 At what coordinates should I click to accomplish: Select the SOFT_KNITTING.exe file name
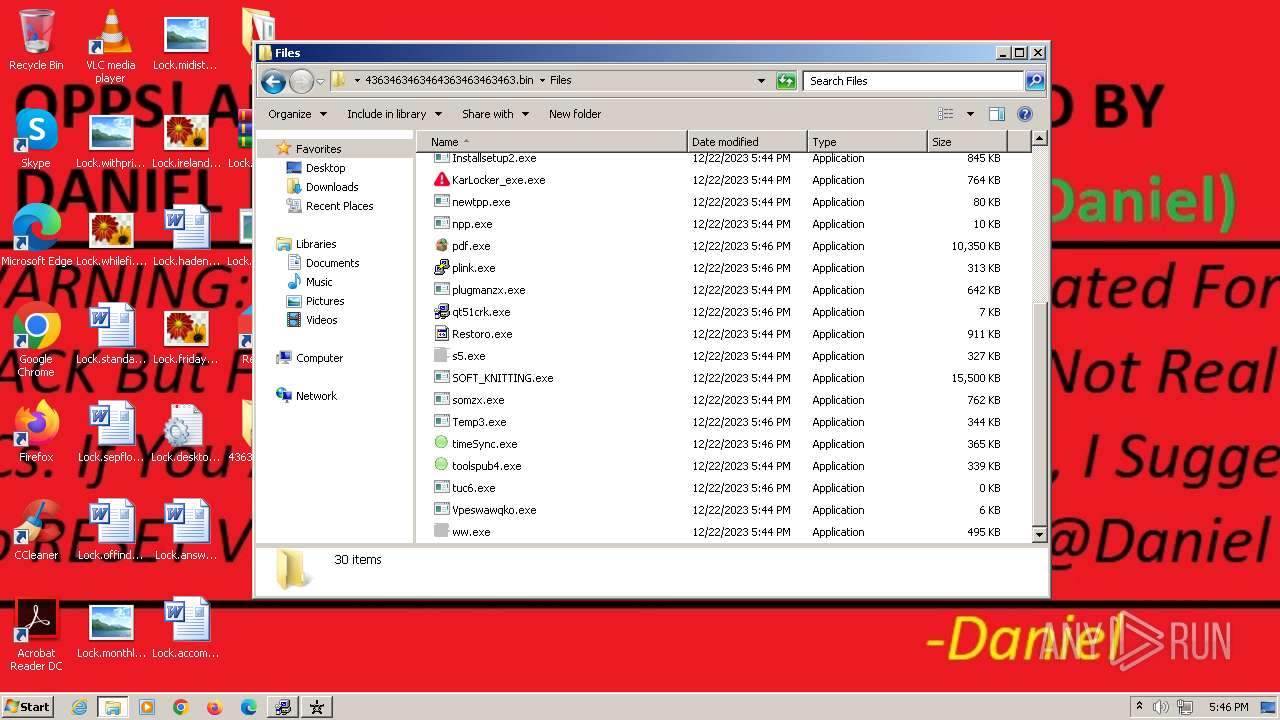pyautogui.click(x=502, y=378)
